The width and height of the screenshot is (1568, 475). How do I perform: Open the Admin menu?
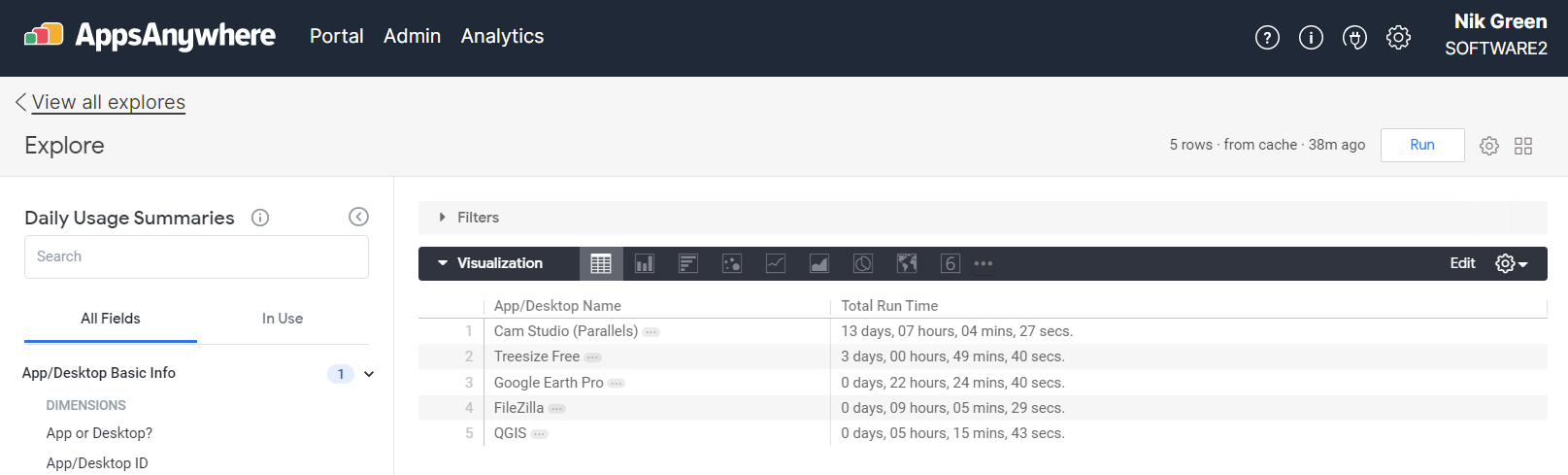coord(412,36)
